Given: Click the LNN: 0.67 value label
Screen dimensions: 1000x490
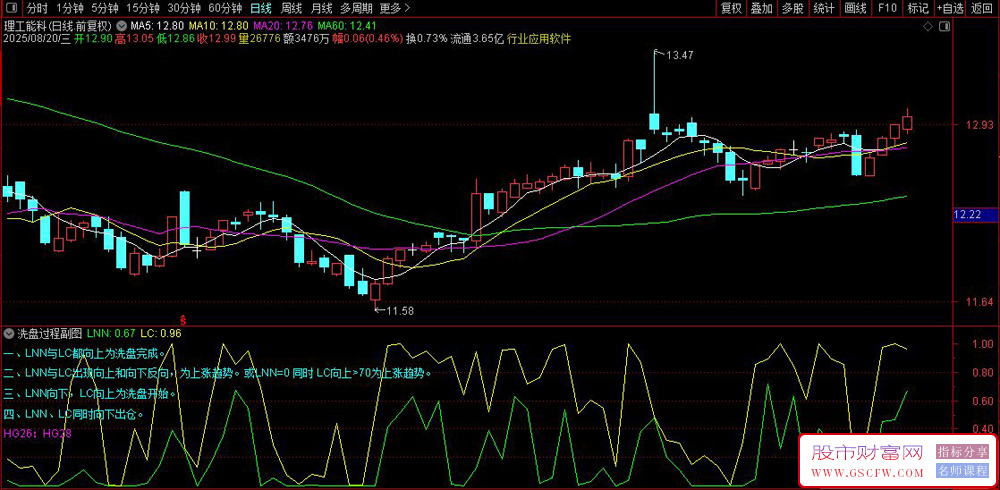Looking at the screenshot, I should pos(111,332).
